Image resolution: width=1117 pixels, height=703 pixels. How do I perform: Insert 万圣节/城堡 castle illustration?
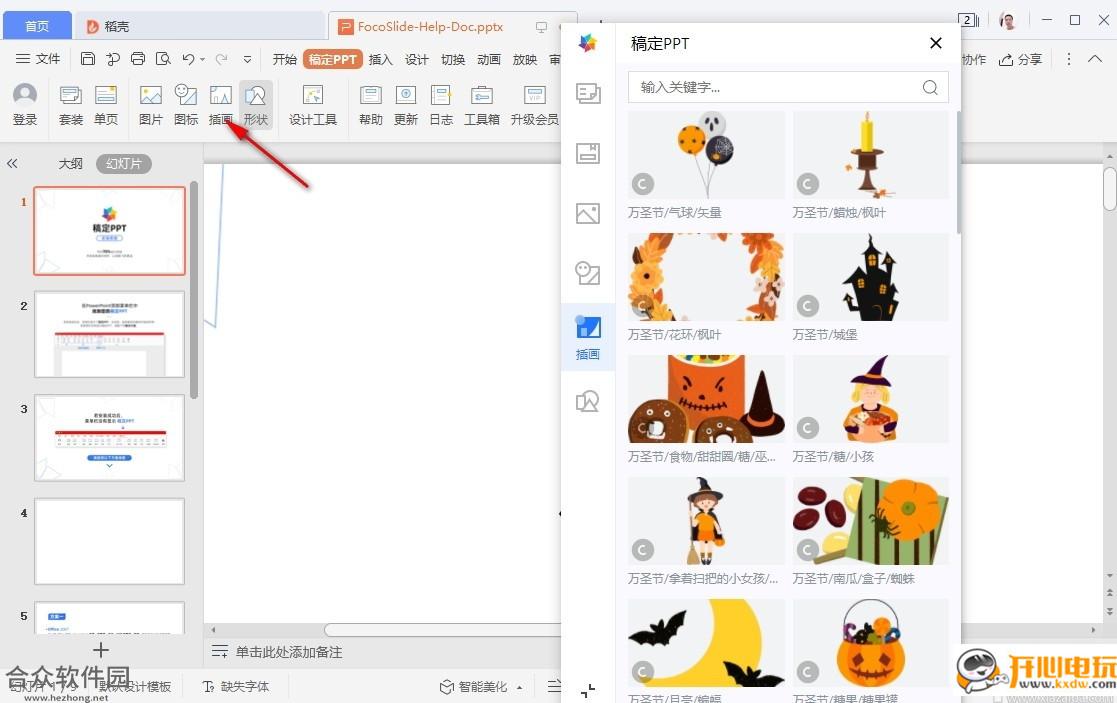tap(871, 277)
